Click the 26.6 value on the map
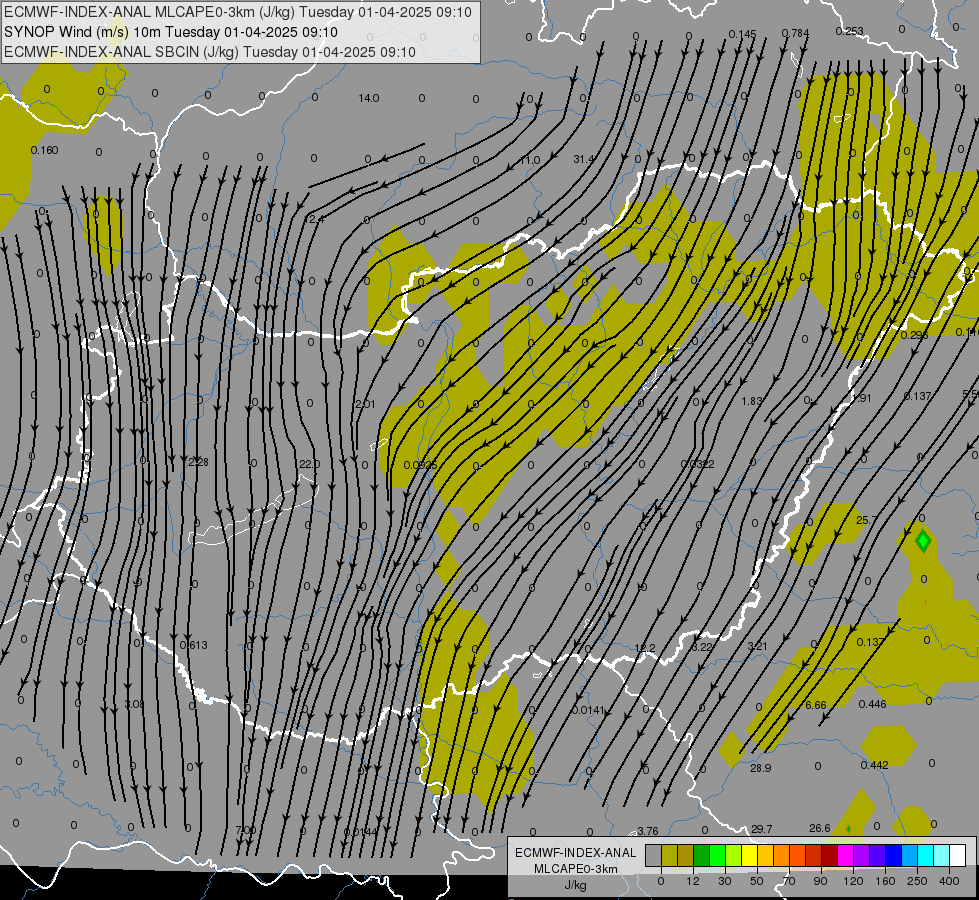 point(819,828)
